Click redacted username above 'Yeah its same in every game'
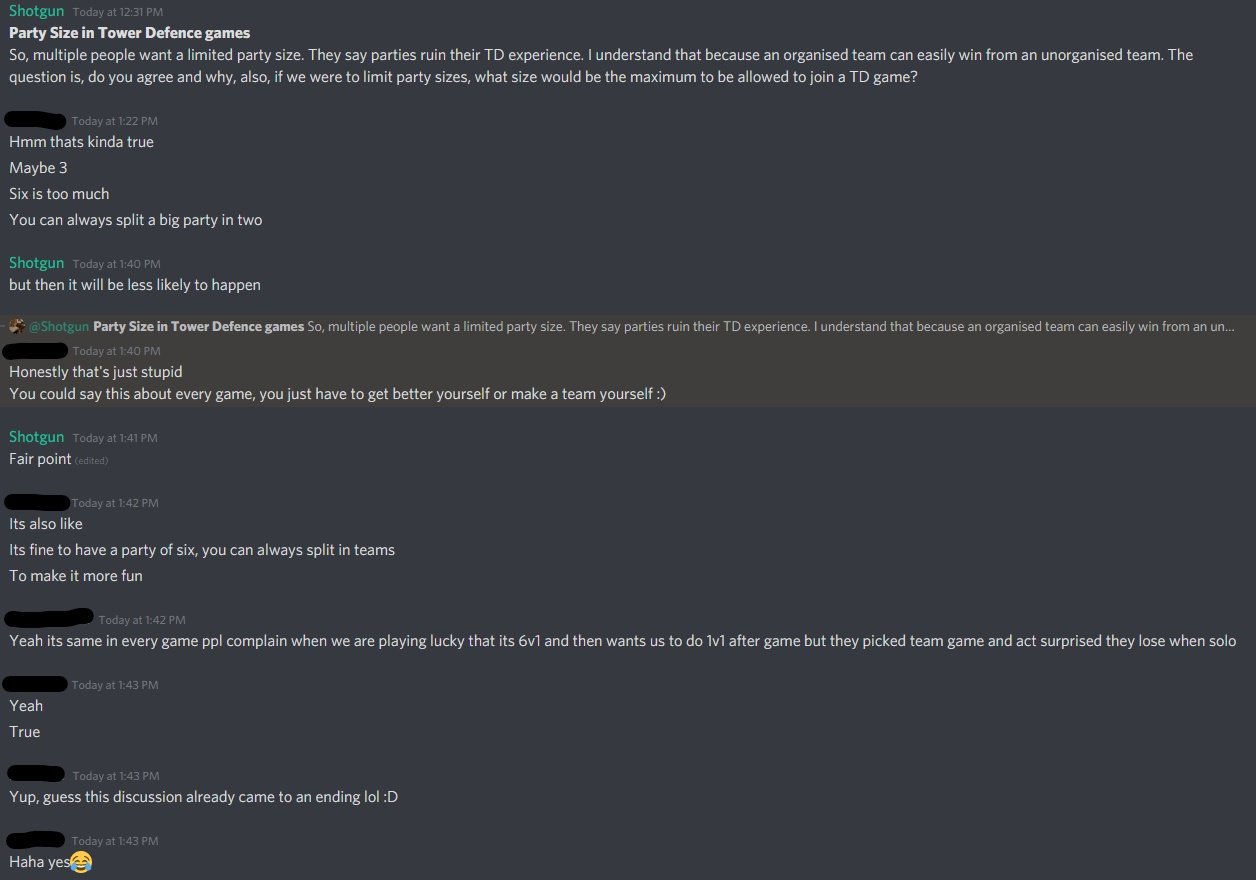Image resolution: width=1256 pixels, height=880 pixels. pyautogui.click(x=49, y=618)
